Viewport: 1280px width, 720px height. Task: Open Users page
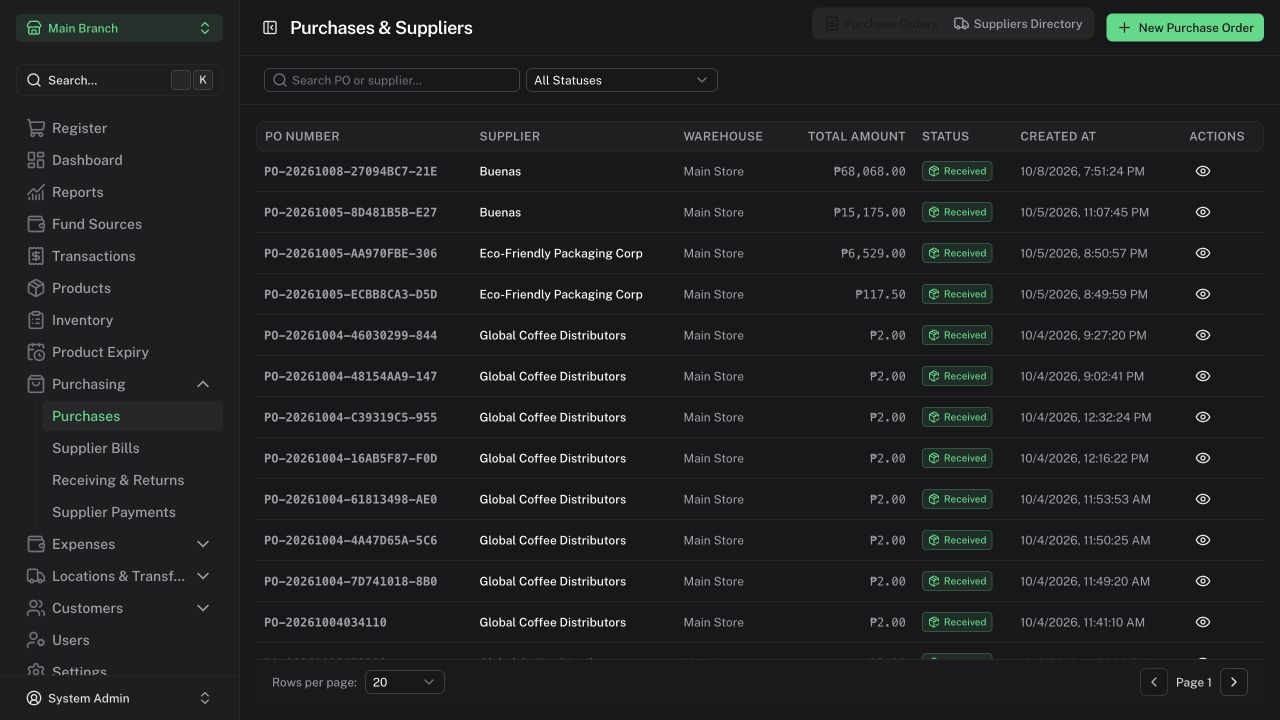pyautogui.click(x=119, y=640)
